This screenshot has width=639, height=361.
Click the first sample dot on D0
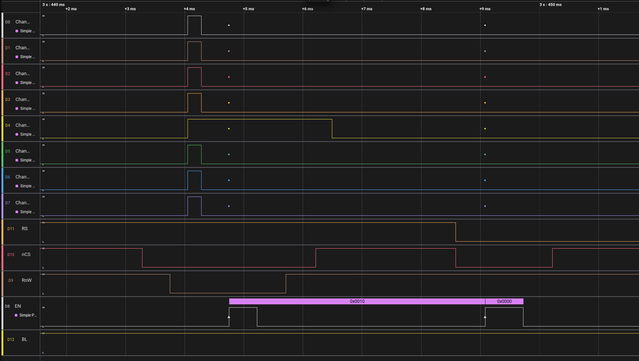229,25
